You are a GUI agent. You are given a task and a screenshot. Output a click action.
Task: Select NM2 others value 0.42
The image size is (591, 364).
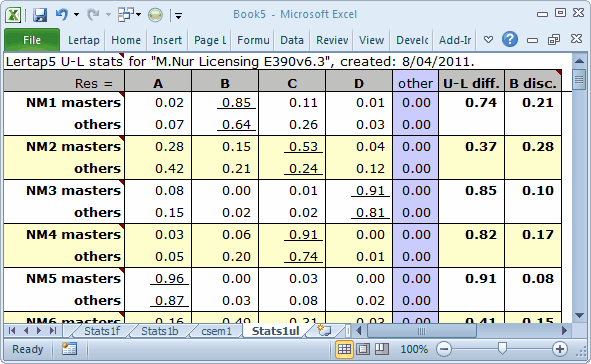pyautogui.click(x=158, y=169)
